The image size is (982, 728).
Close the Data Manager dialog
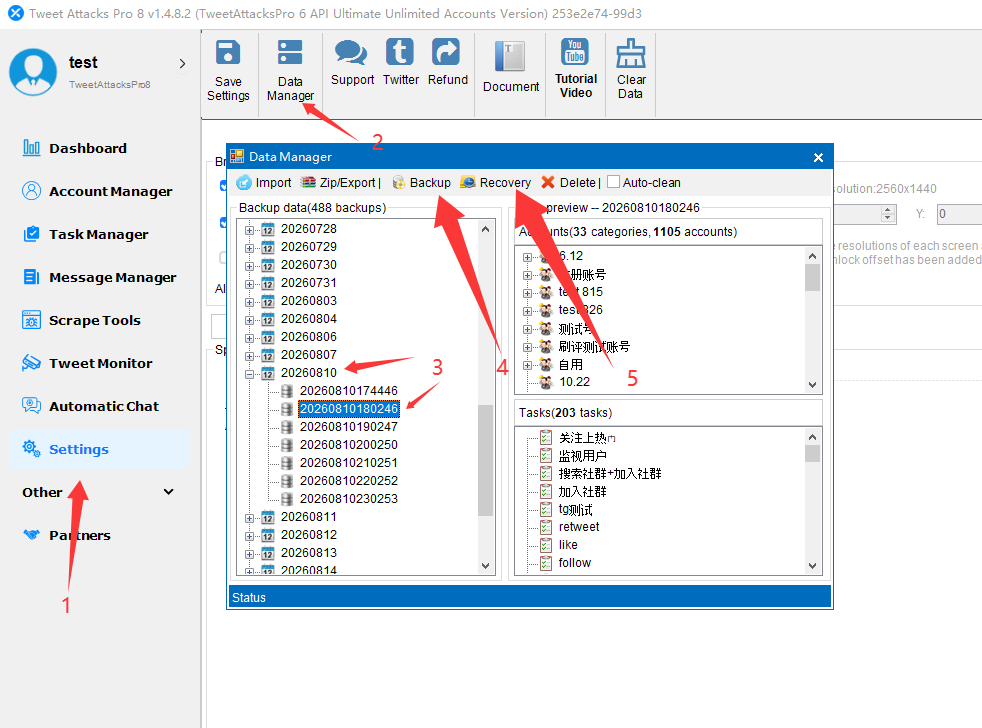tap(818, 158)
